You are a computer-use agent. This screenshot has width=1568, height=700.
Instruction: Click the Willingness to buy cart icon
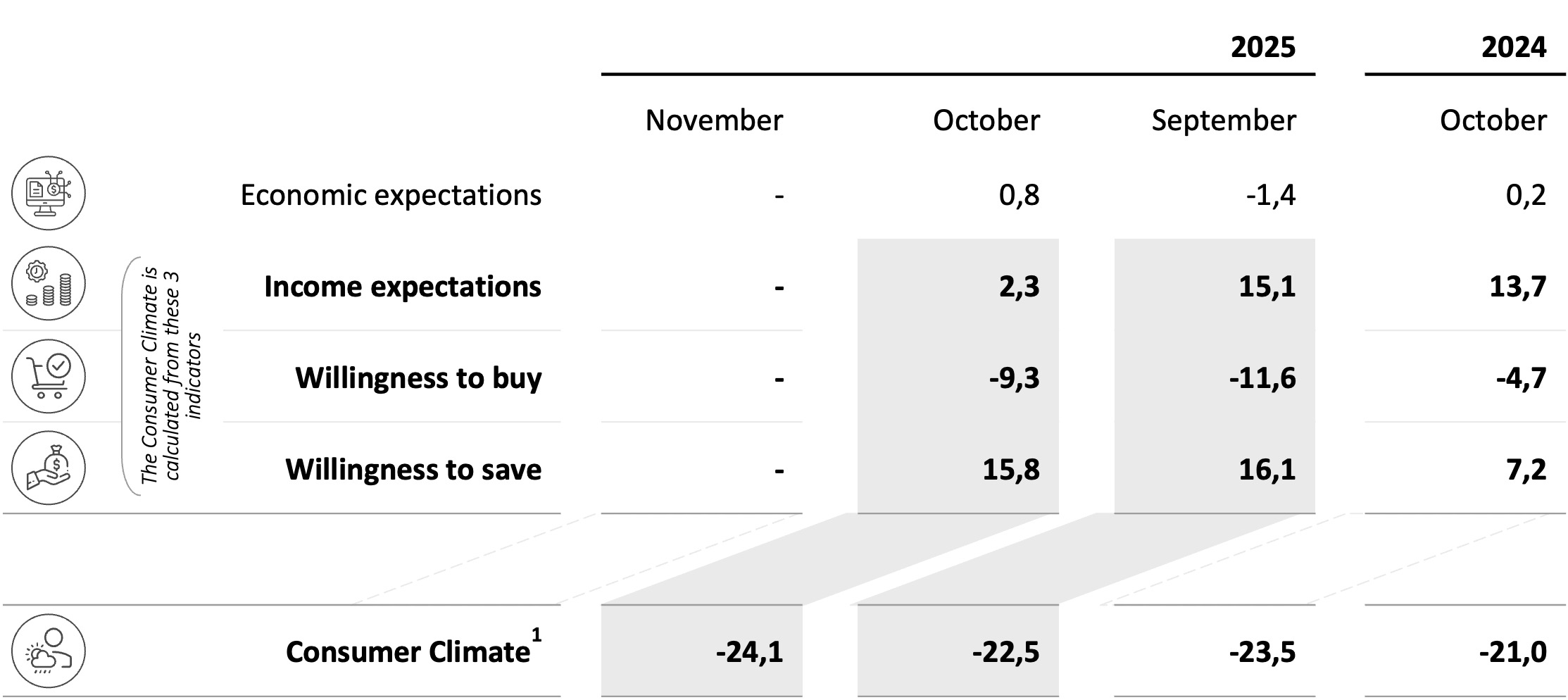pyautogui.click(x=48, y=376)
